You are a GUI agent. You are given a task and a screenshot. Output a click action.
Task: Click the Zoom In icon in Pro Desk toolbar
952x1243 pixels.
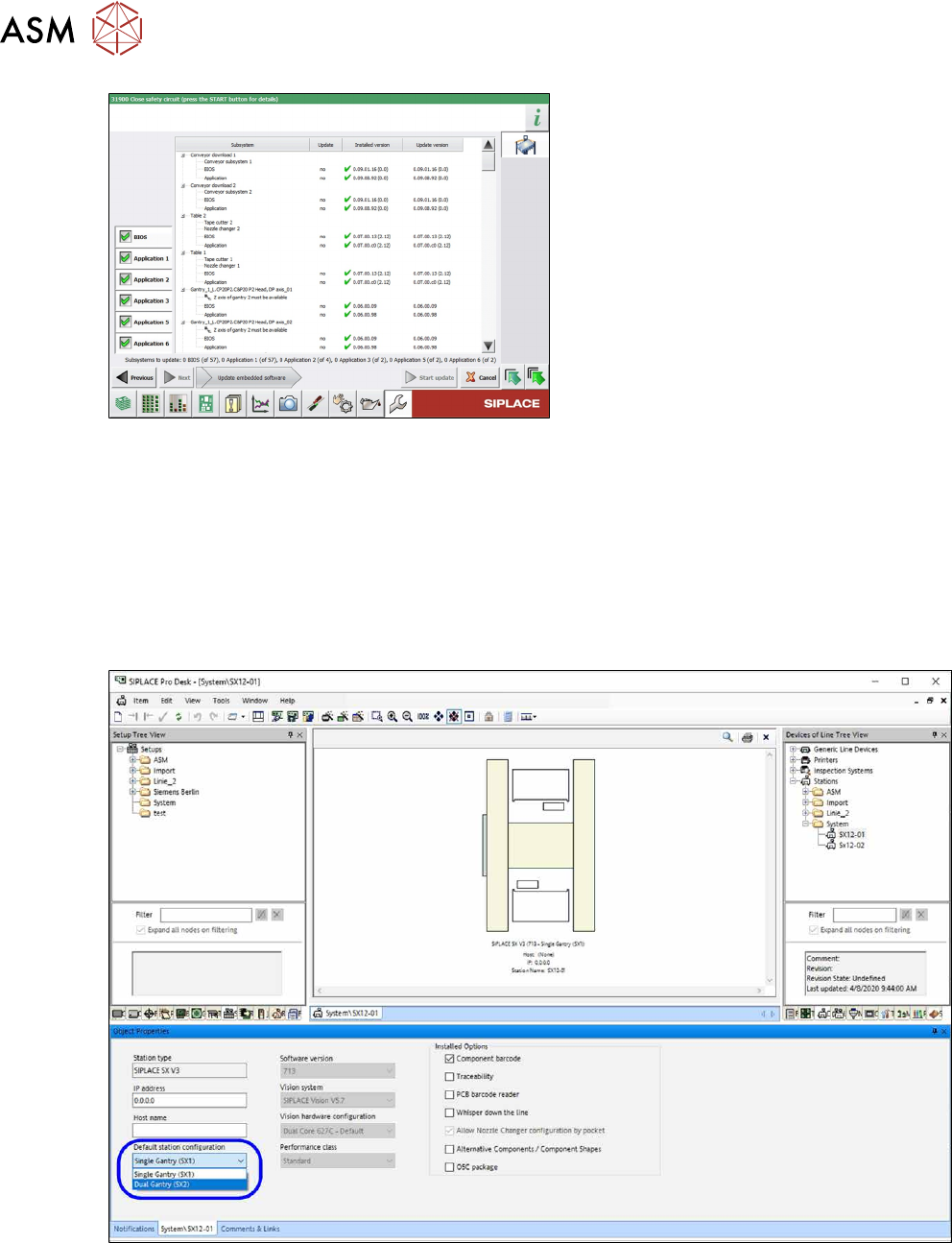(x=393, y=716)
